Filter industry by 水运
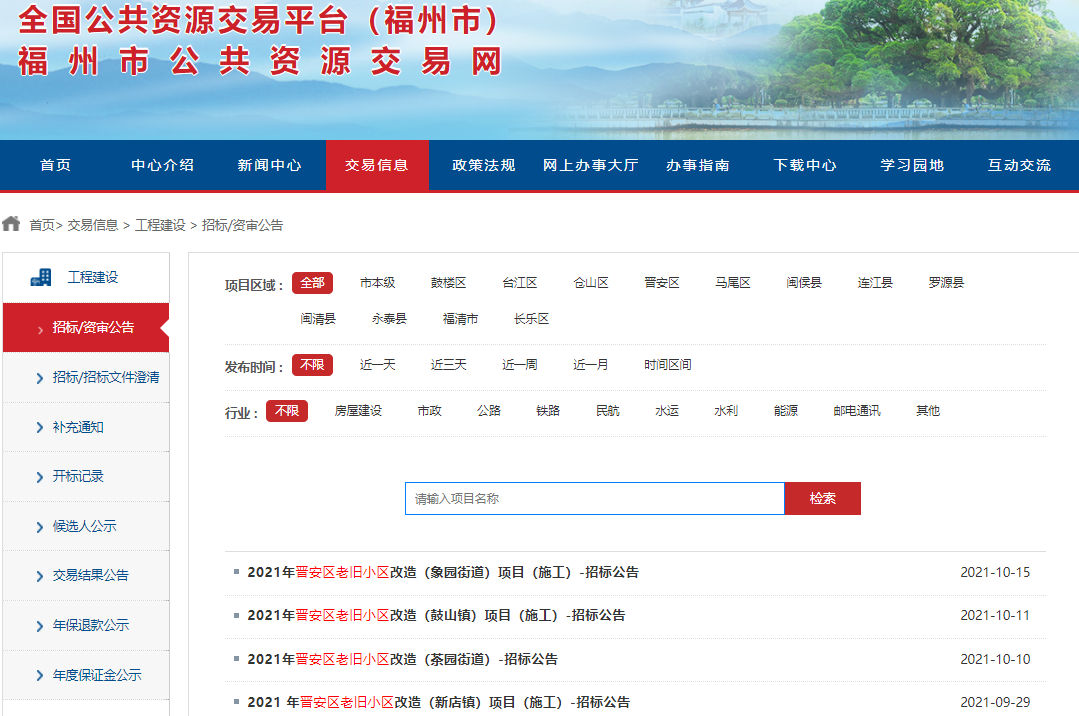Screen dimensions: 1079x716 coord(667,411)
